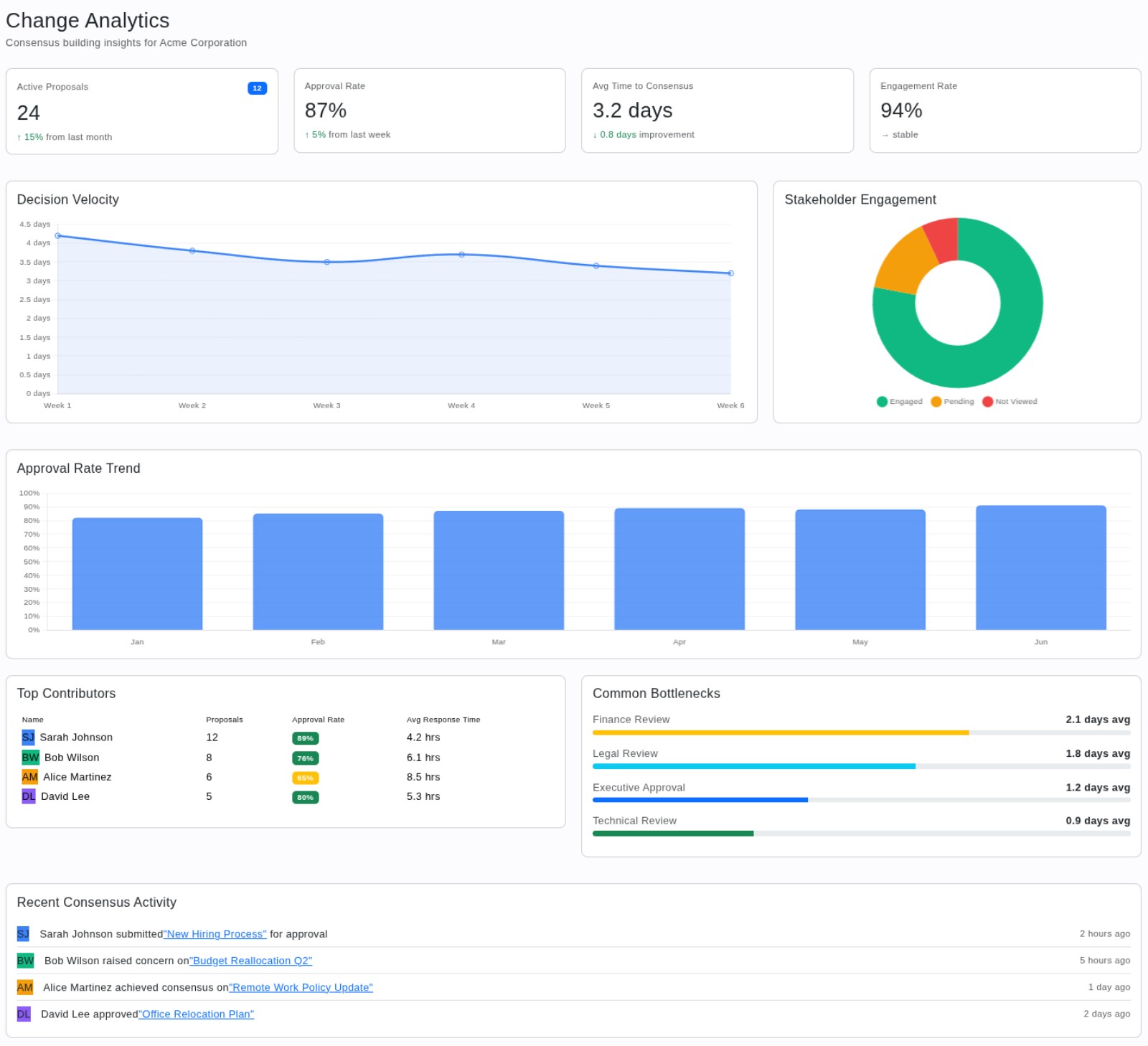This screenshot has width=1148, height=1046.
Task: Click the blue 12 badge on Active Proposals
Action: click(x=256, y=88)
